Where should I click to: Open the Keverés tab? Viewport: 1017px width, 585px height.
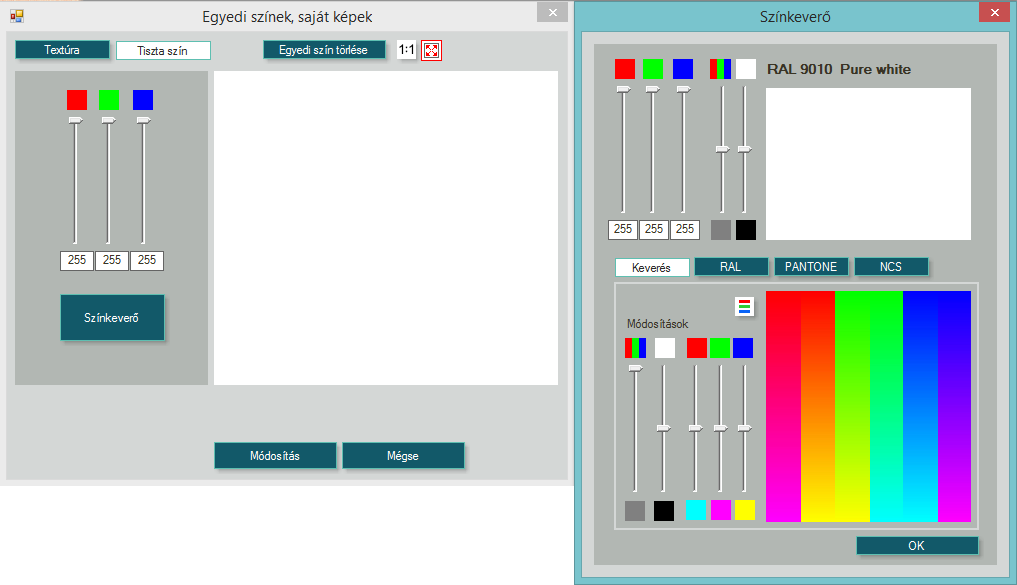(651, 267)
